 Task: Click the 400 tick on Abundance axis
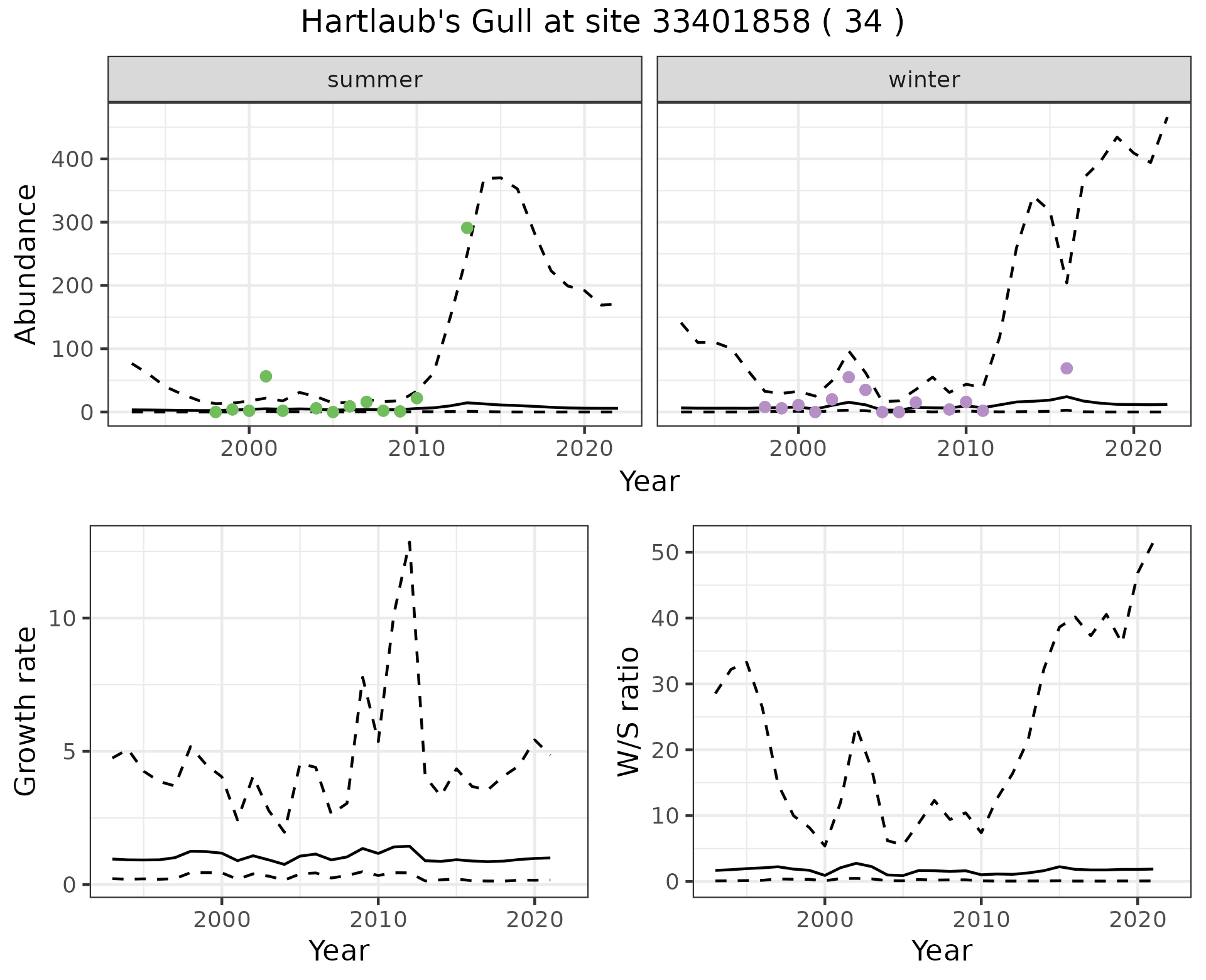72,160
